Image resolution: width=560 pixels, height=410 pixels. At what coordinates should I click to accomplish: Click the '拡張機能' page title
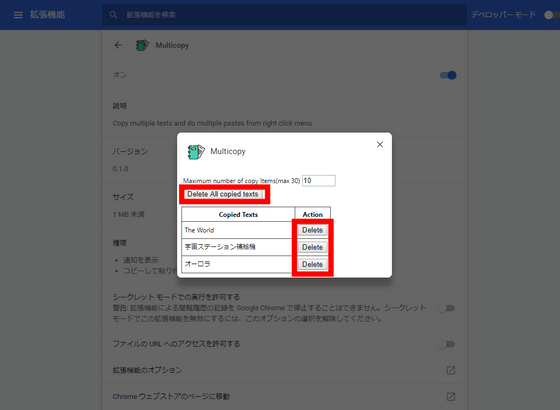point(48,15)
